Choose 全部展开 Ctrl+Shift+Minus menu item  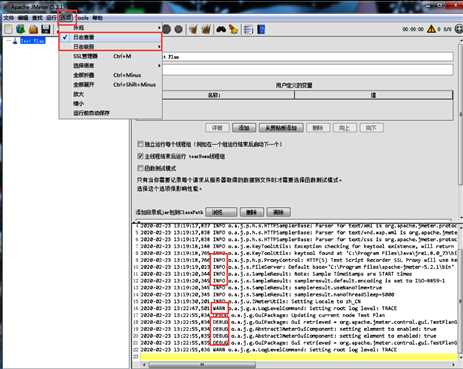point(110,85)
